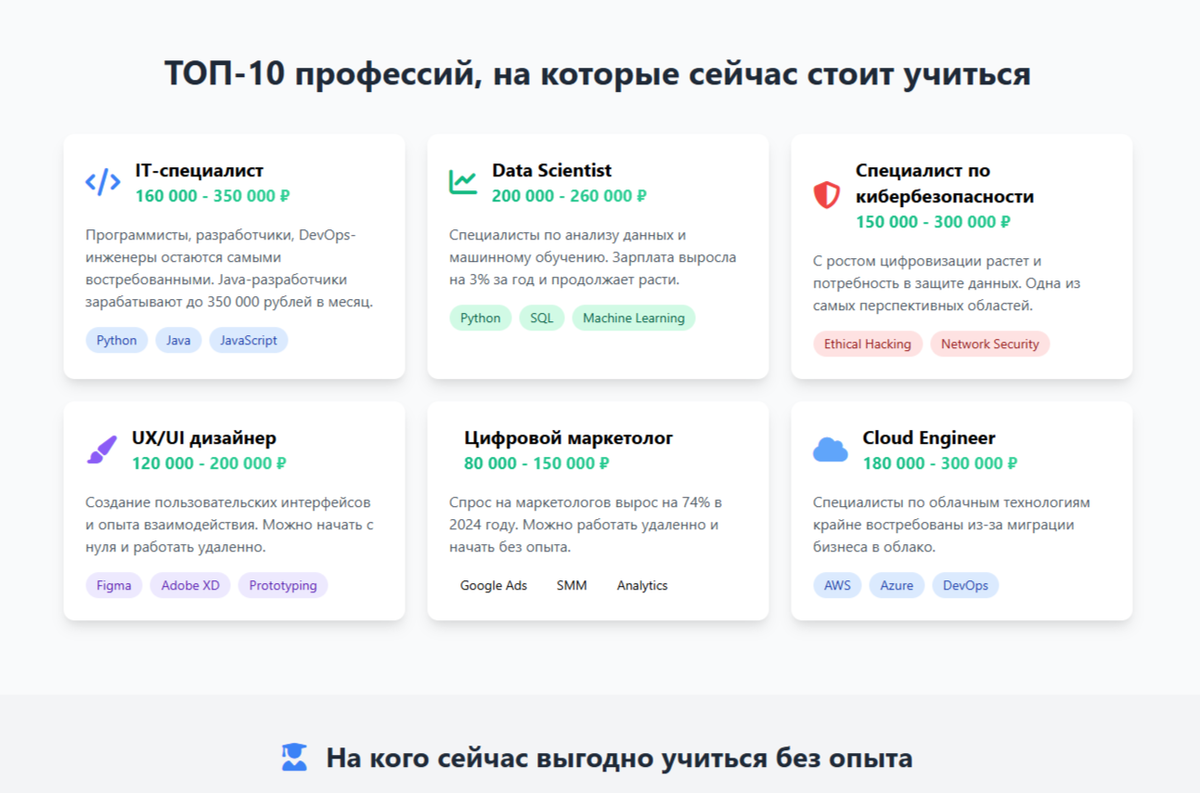Image resolution: width=1200 pixels, height=793 pixels.
Task: Click the Ethical Hacking tag
Action: [868, 344]
